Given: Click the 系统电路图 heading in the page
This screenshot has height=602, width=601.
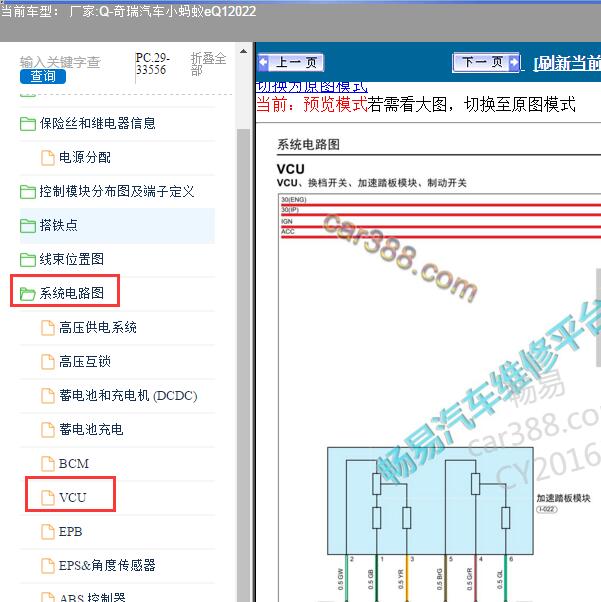Looking at the screenshot, I should pos(308,145).
